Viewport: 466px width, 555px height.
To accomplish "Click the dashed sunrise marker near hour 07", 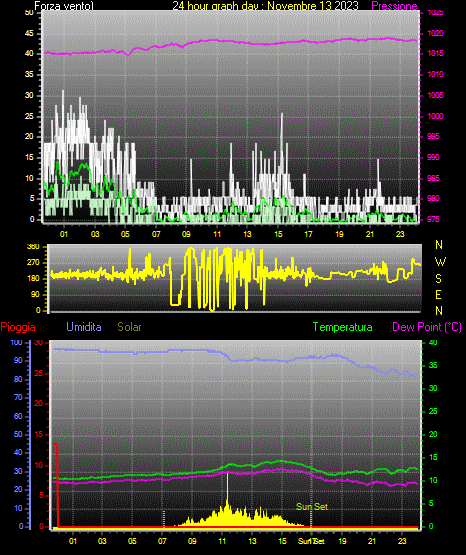I will (164, 519).
